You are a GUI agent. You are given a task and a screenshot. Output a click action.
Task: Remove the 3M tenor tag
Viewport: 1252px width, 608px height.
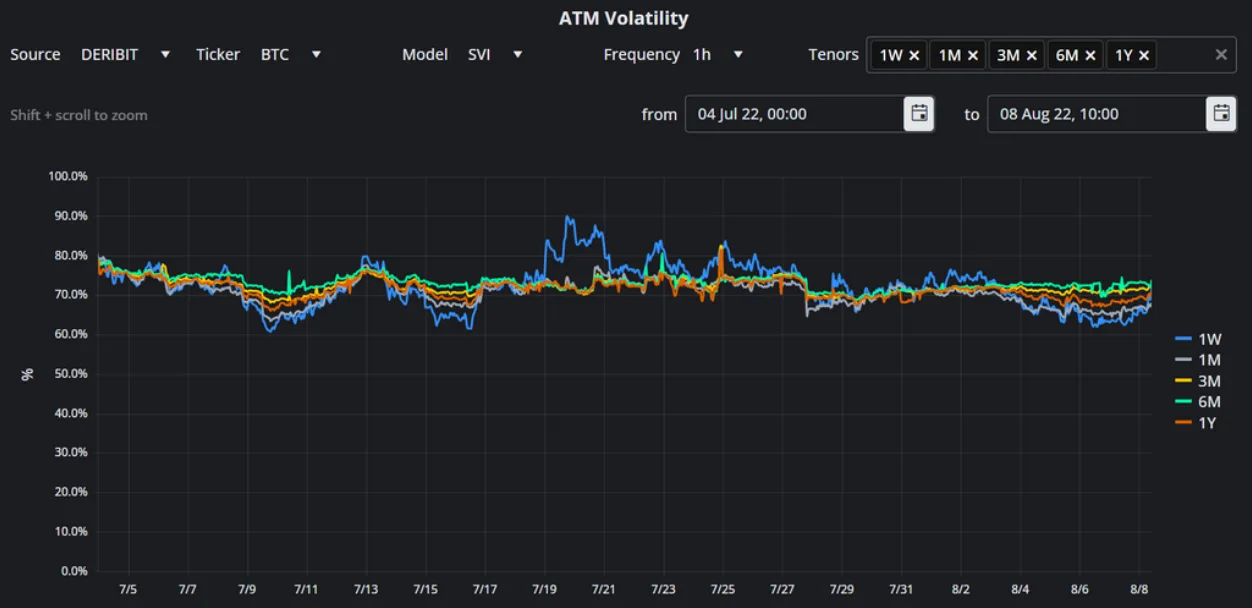tap(1032, 55)
